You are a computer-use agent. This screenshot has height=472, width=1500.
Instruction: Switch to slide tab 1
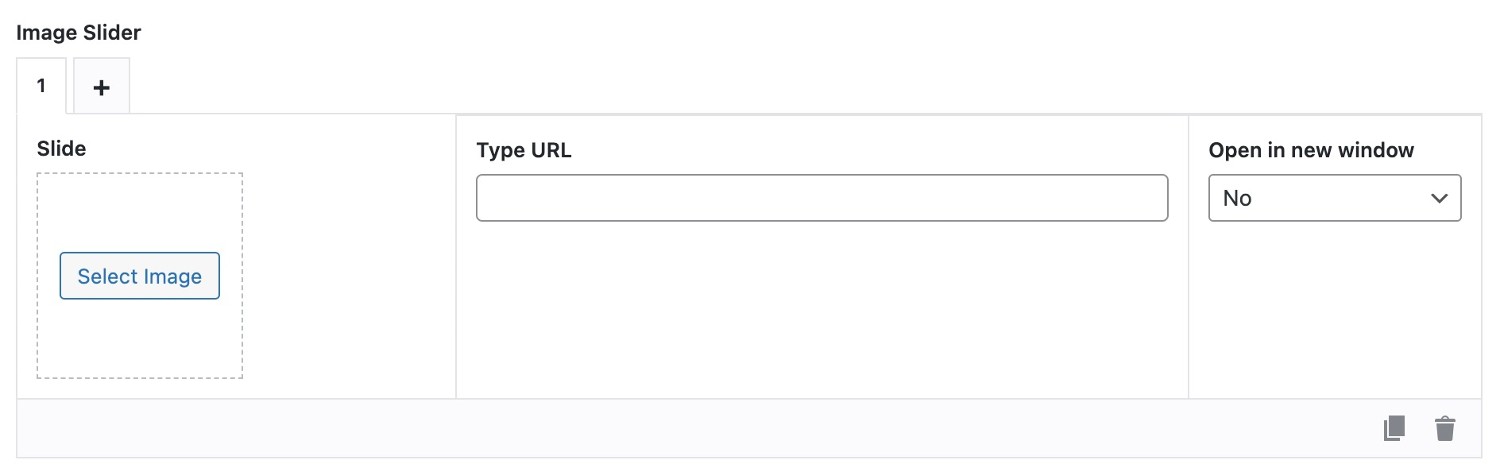(x=41, y=86)
